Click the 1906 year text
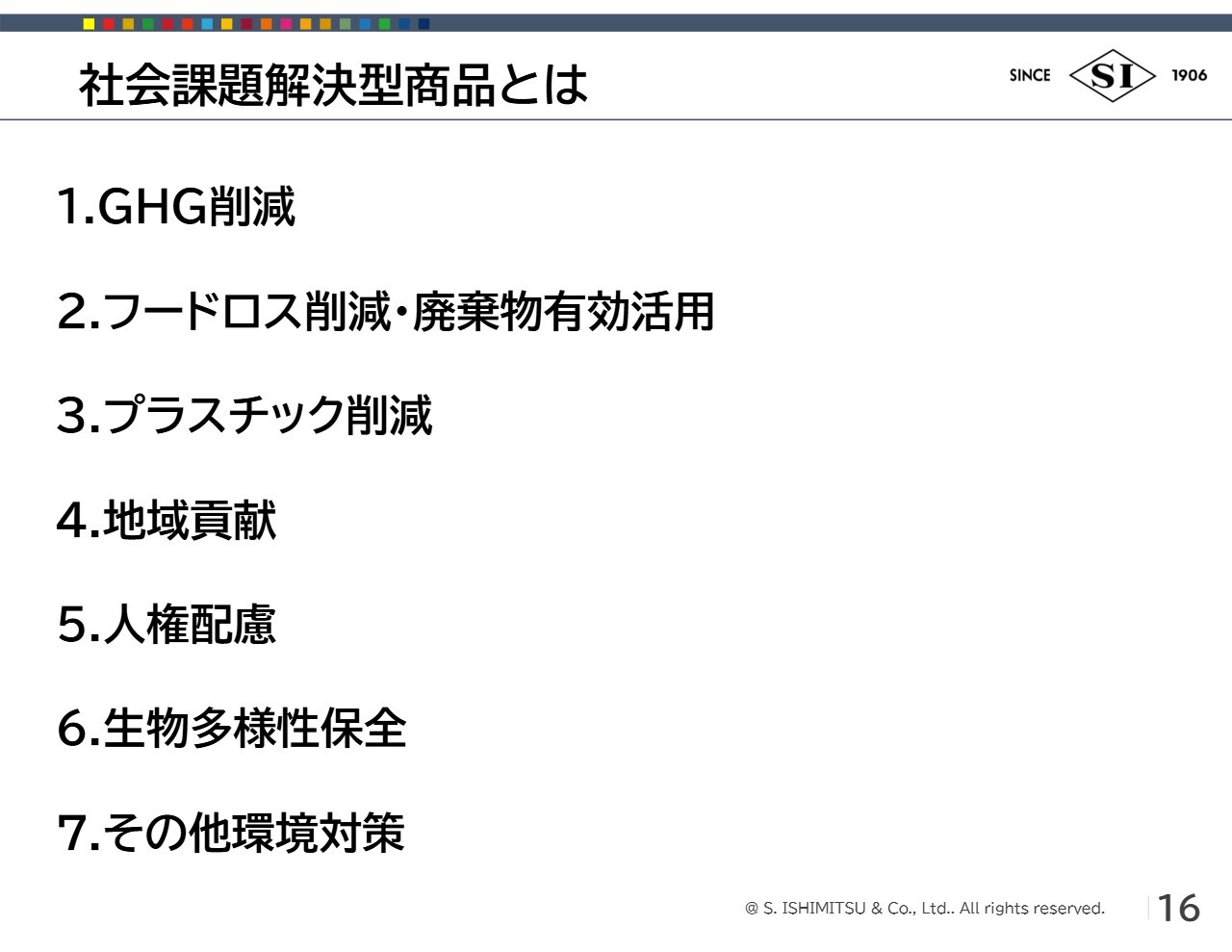The height and width of the screenshot is (952, 1232). [1189, 75]
